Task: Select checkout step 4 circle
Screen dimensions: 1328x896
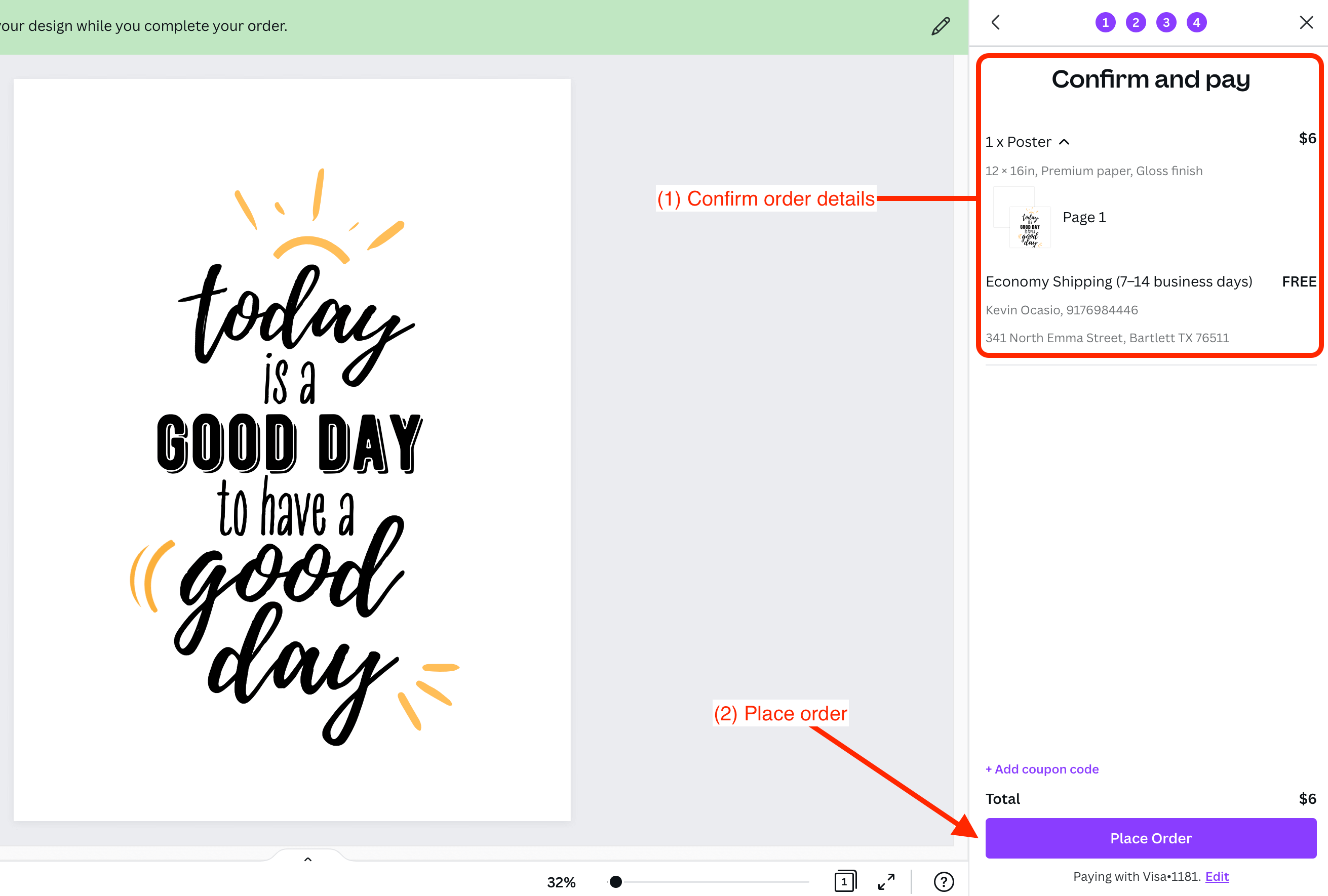Action: click(x=1197, y=22)
